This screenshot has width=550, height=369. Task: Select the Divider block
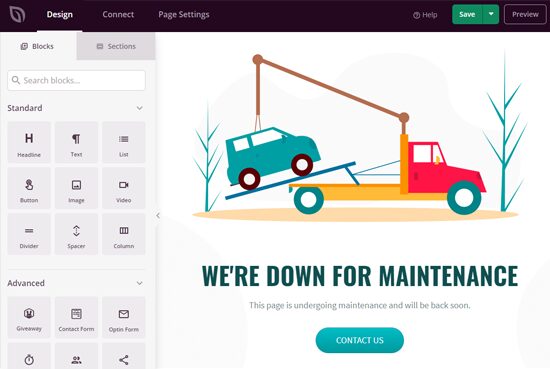(29, 234)
